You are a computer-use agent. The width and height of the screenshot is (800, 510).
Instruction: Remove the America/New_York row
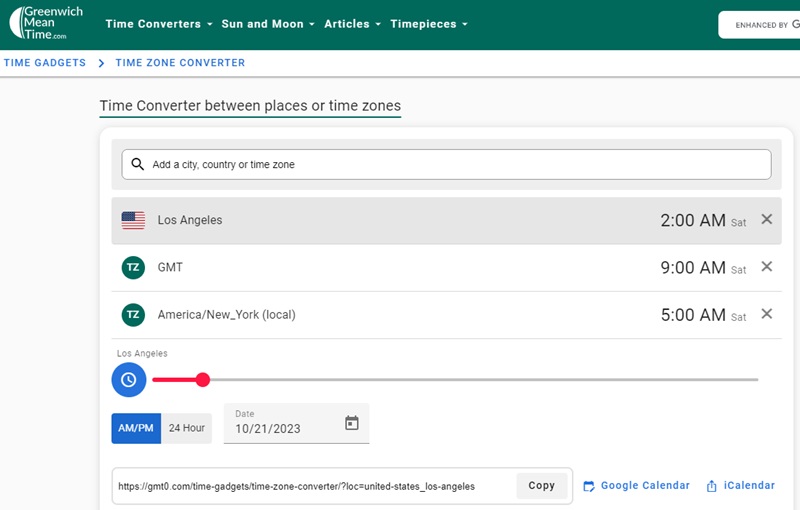click(767, 314)
